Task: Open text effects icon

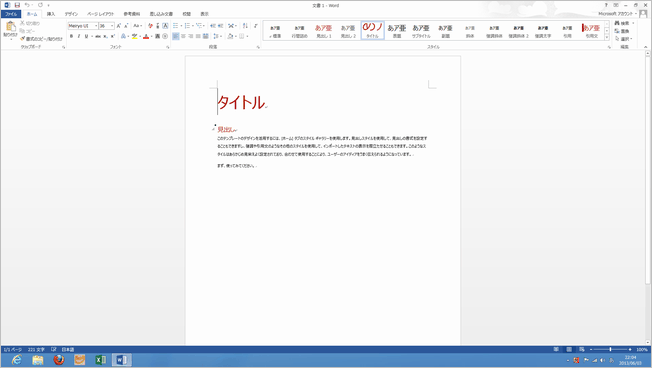Action: (123, 37)
